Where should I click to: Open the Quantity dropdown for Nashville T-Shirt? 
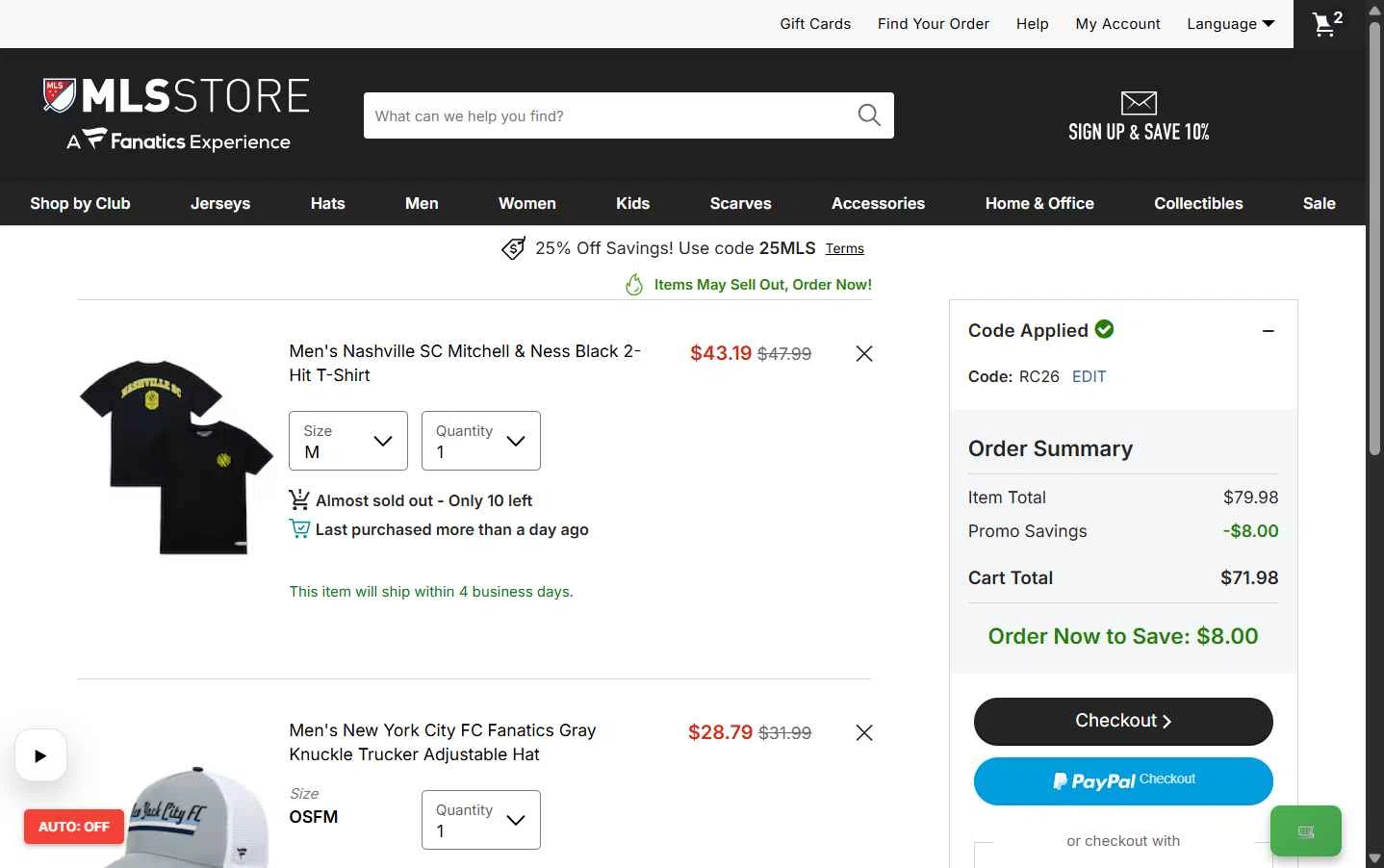481,441
